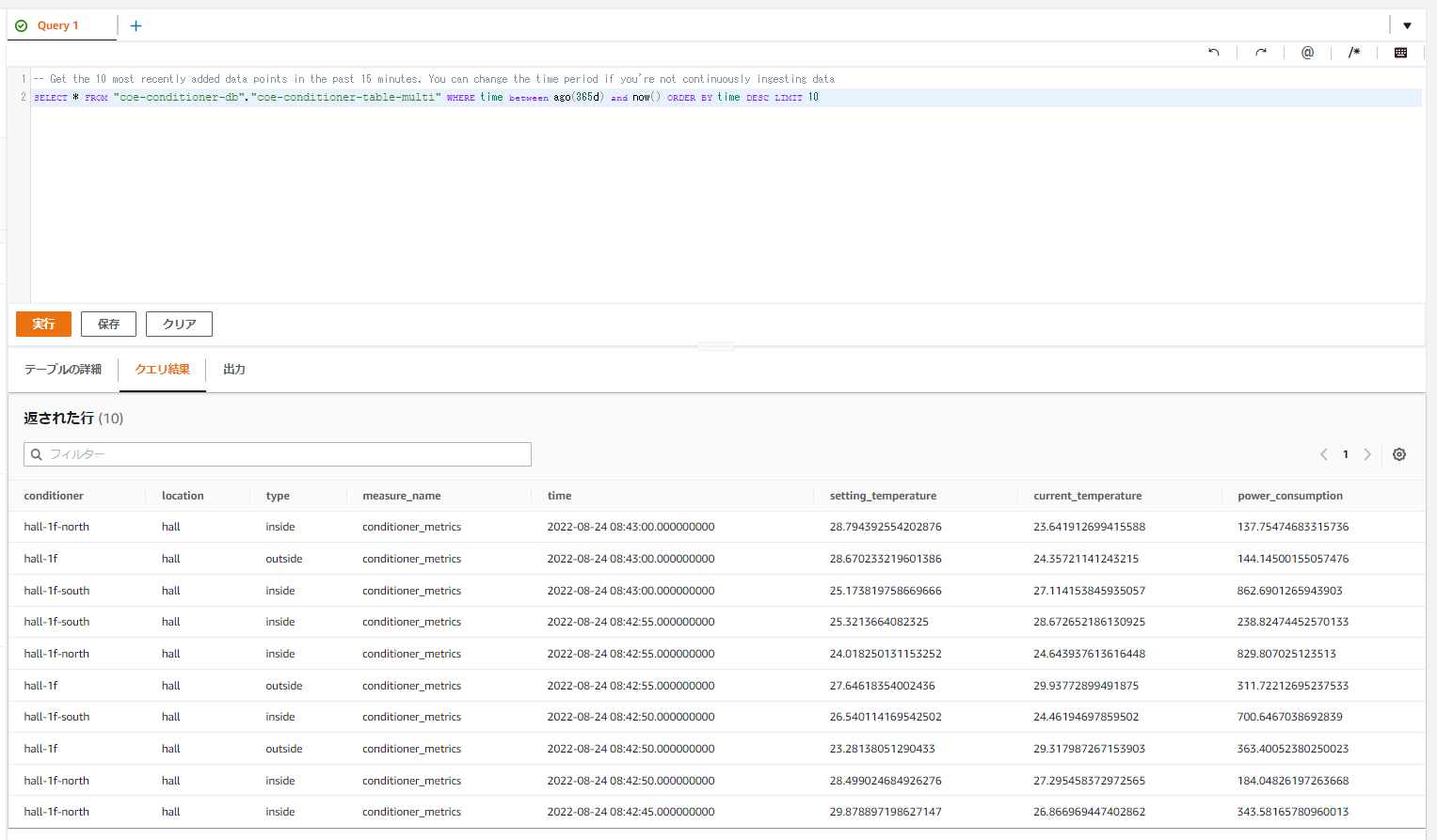Add a new query tab with plus icon

coord(136,25)
